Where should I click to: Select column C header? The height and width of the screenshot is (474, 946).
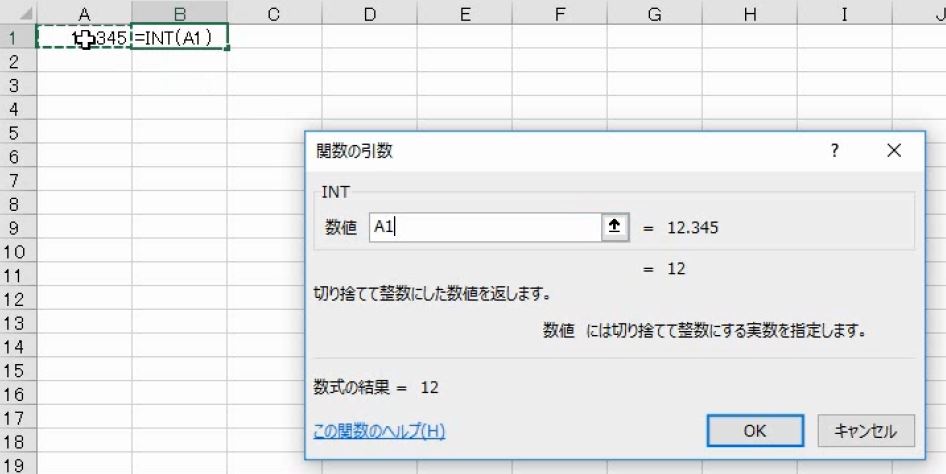click(x=275, y=14)
